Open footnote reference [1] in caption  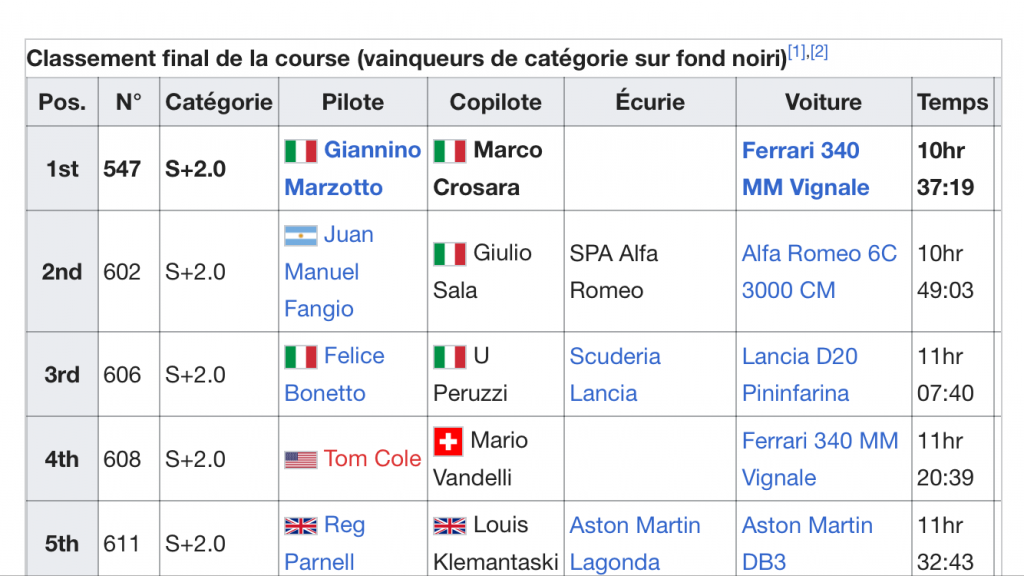[797, 52]
